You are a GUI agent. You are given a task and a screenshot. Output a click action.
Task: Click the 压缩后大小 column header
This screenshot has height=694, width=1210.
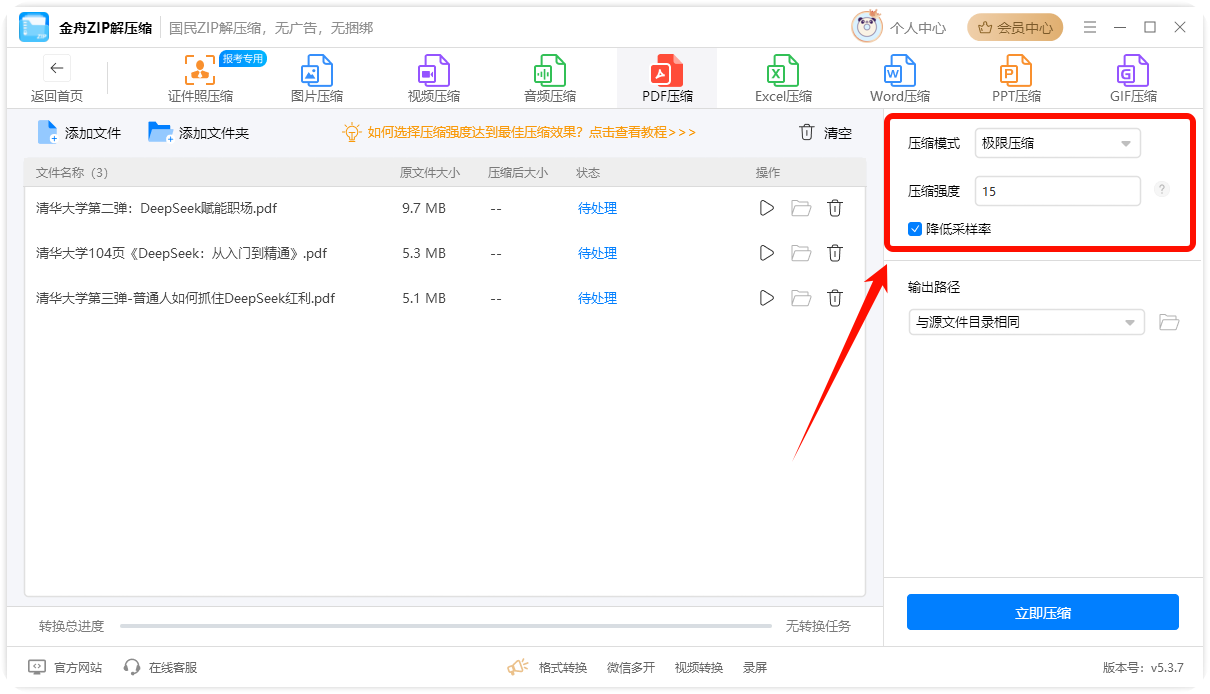pyautogui.click(x=518, y=173)
